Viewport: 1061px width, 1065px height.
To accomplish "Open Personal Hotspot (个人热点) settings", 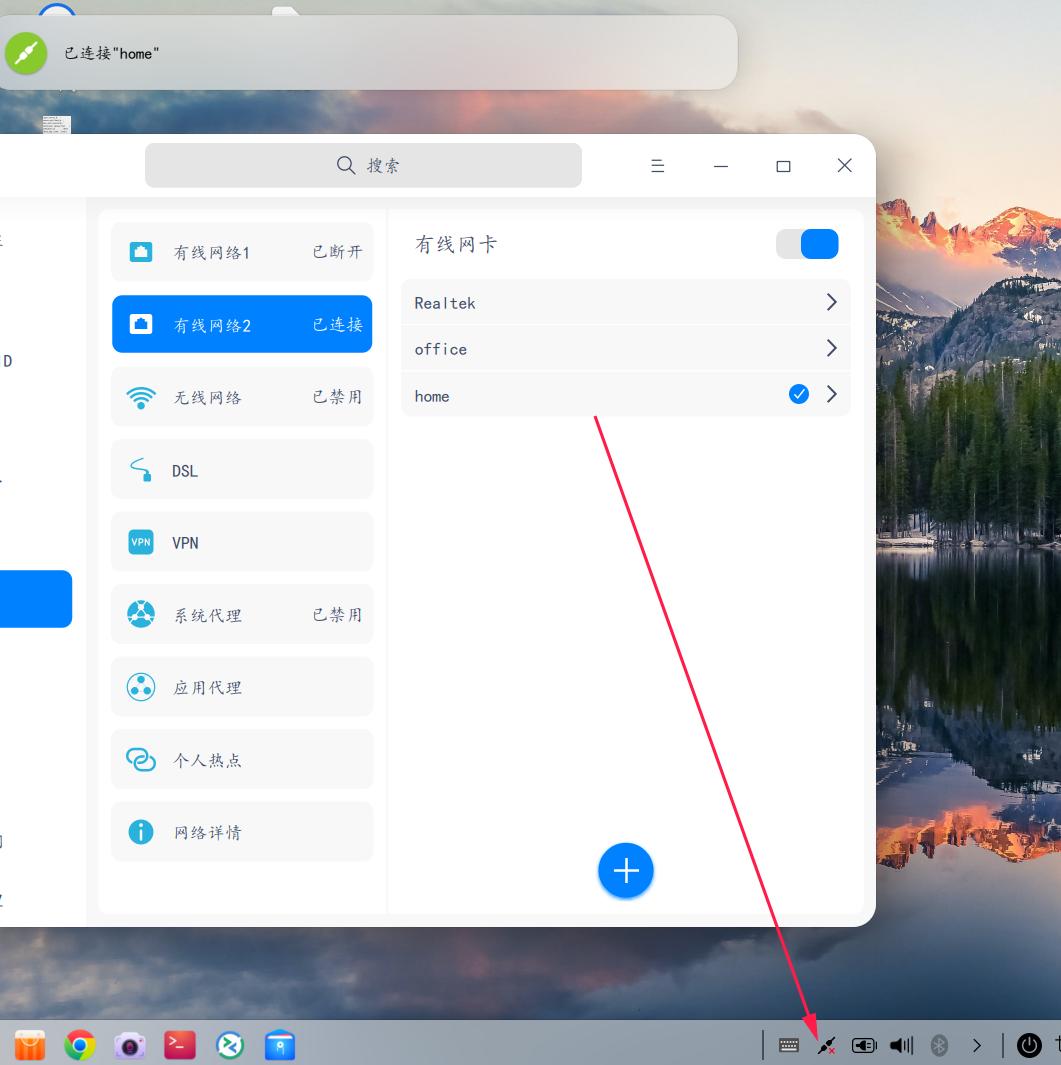I will 242,758.
